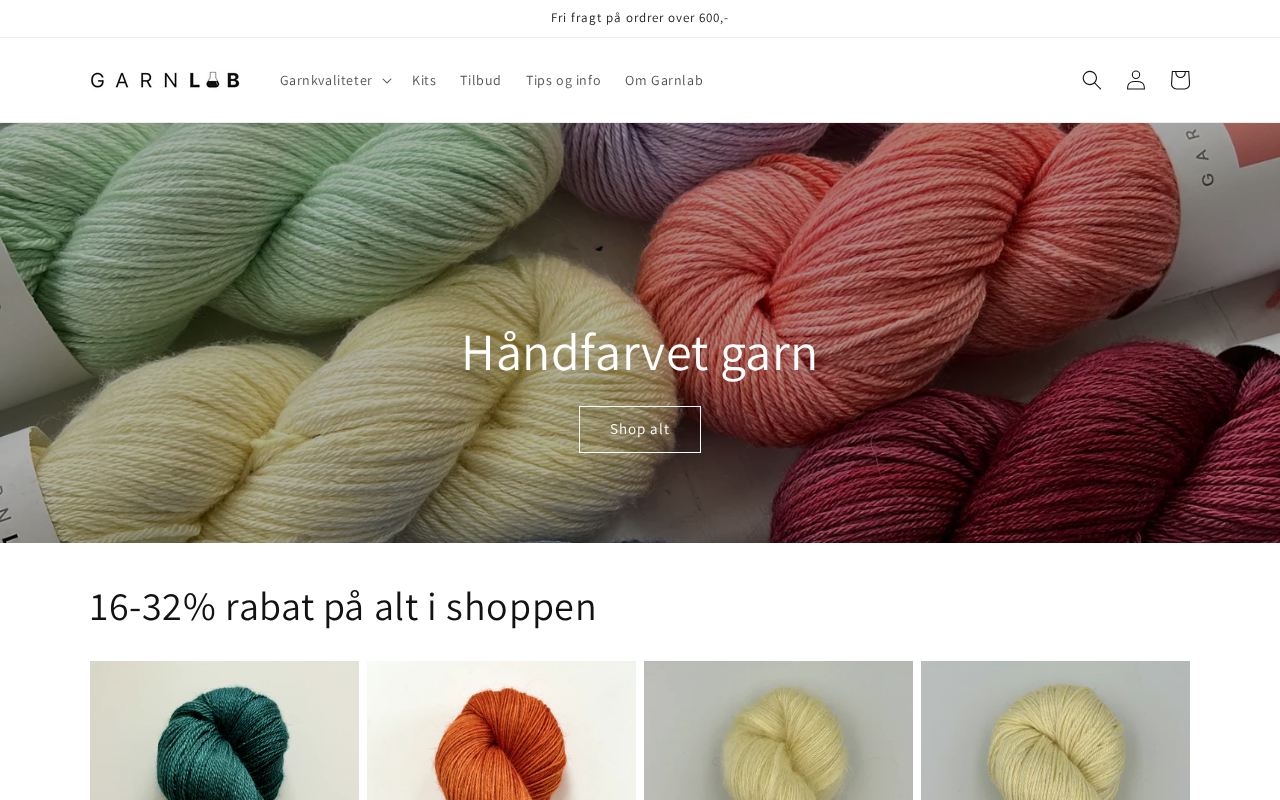Click the Shop alt button

[640, 429]
